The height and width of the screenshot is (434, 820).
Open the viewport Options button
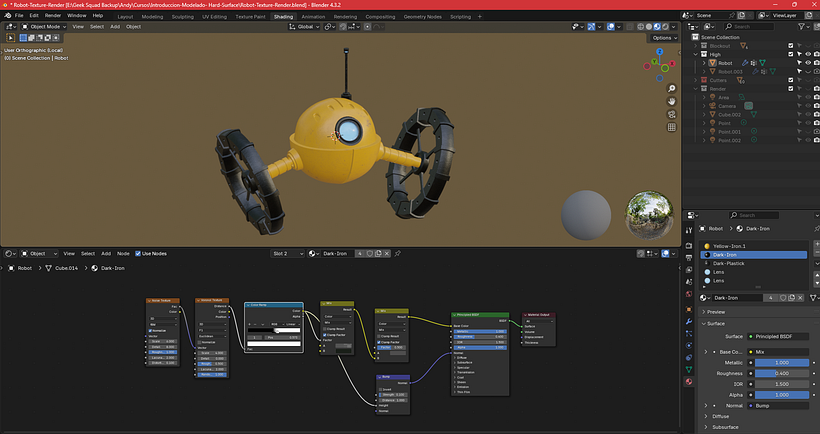(x=664, y=38)
